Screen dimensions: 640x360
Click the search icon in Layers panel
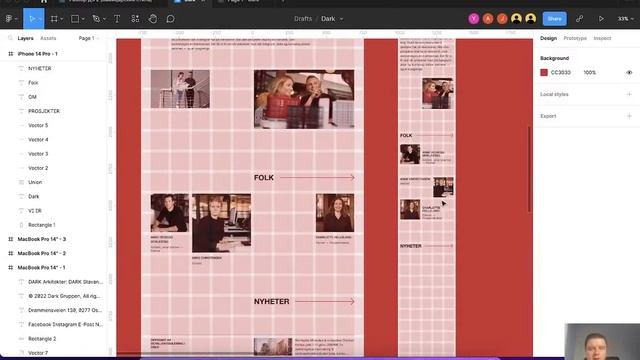pos(10,38)
